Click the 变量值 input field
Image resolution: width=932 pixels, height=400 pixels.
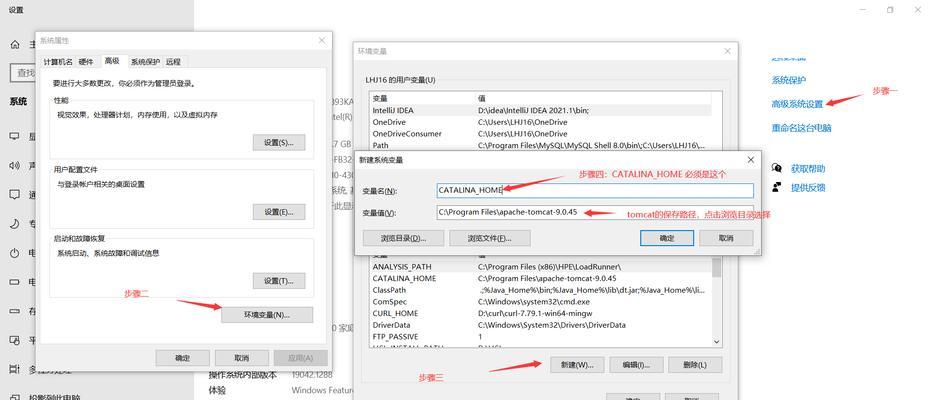[x=595, y=212]
